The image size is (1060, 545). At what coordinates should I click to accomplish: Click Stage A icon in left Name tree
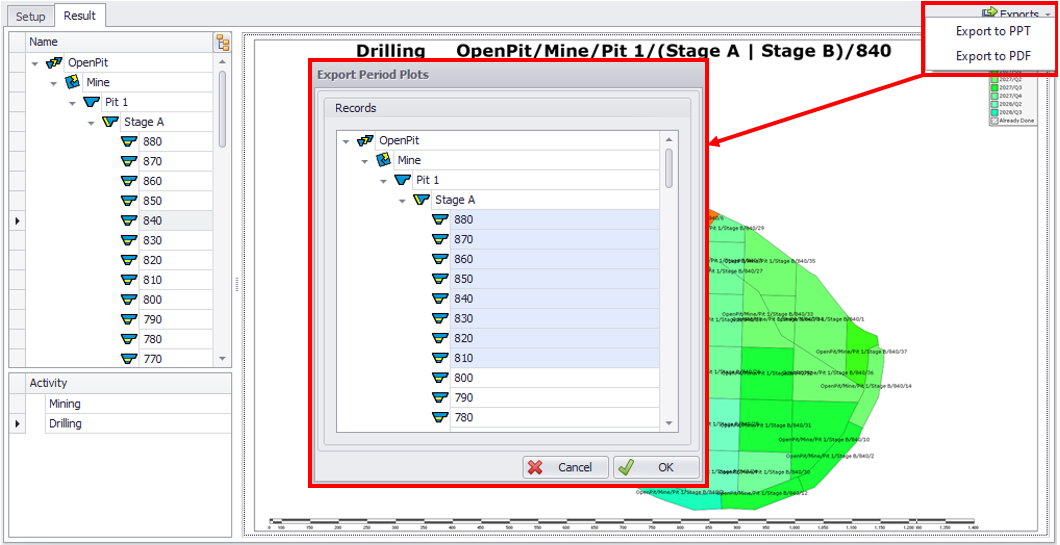click(x=110, y=122)
